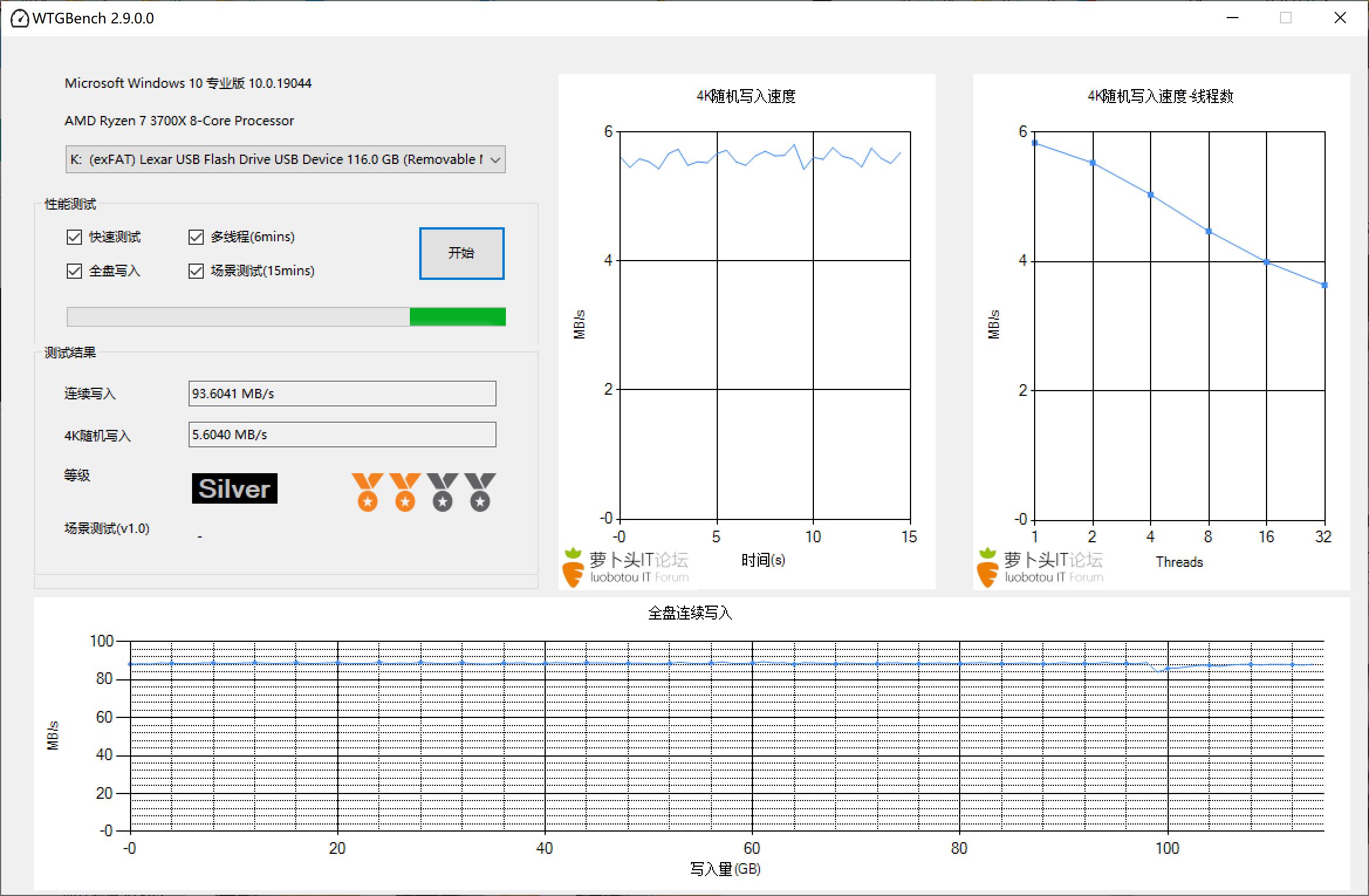Click the 时间(s) axis label
The image size is (1369, 896).
(763, 560)
